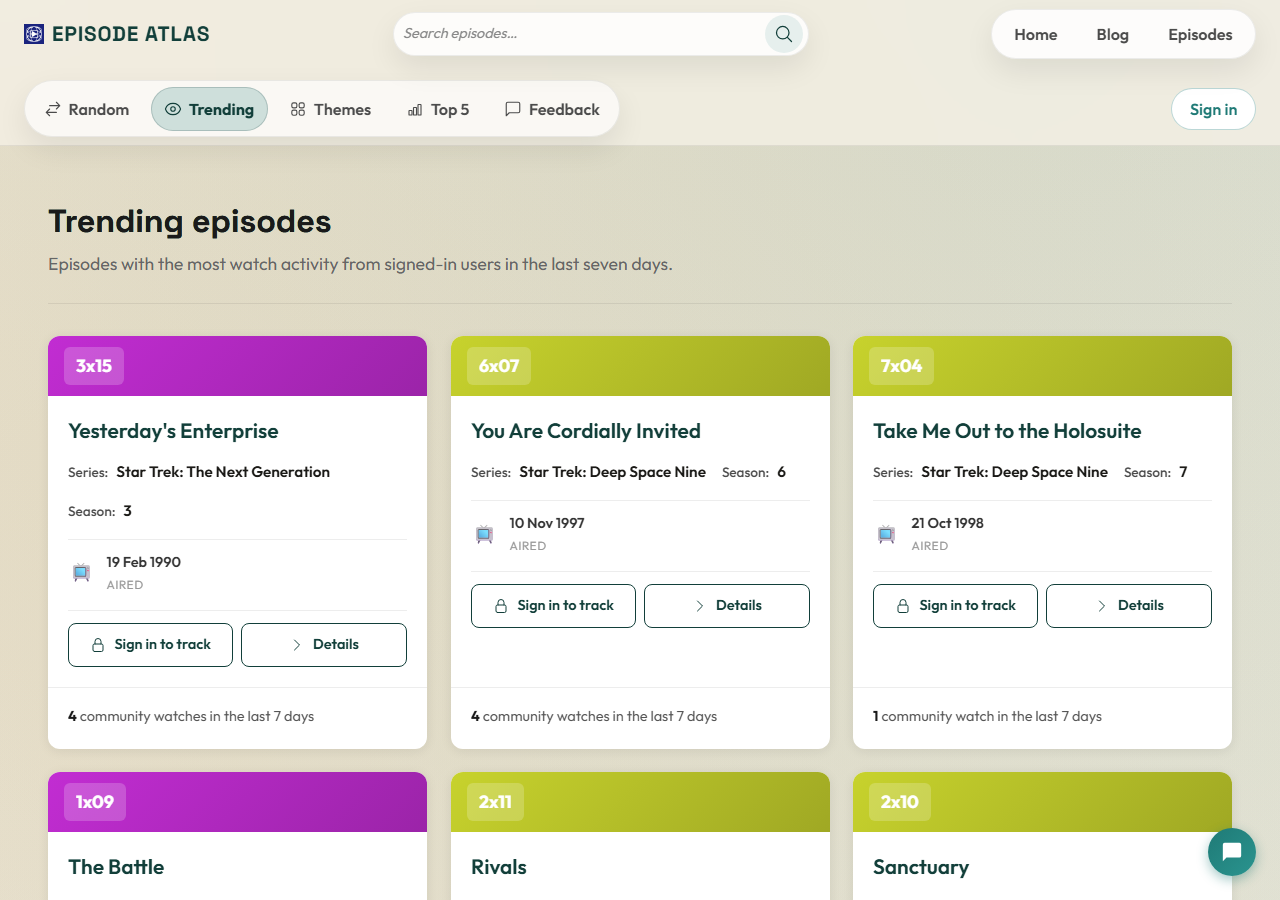The width and height of the screenshot is (1280, 900).
Task: Click the bar chart icon beside Top 5
Action: click(415, 110)
